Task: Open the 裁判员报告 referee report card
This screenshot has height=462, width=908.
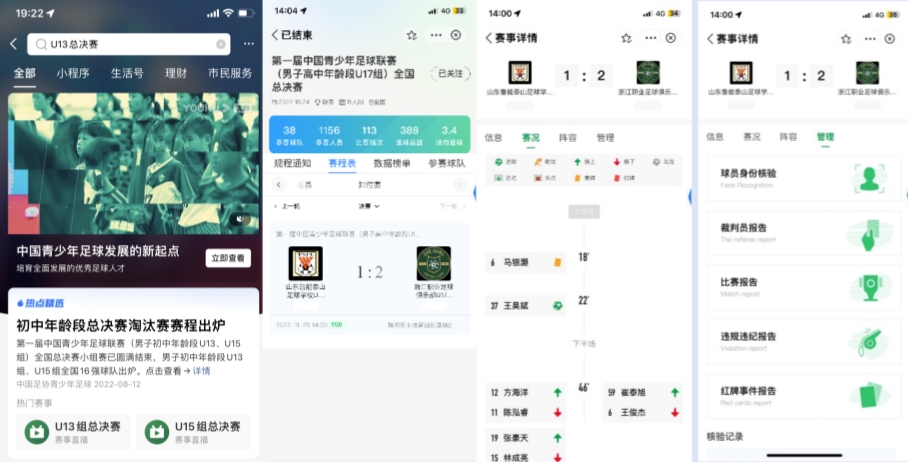Action: click(804, 233)
